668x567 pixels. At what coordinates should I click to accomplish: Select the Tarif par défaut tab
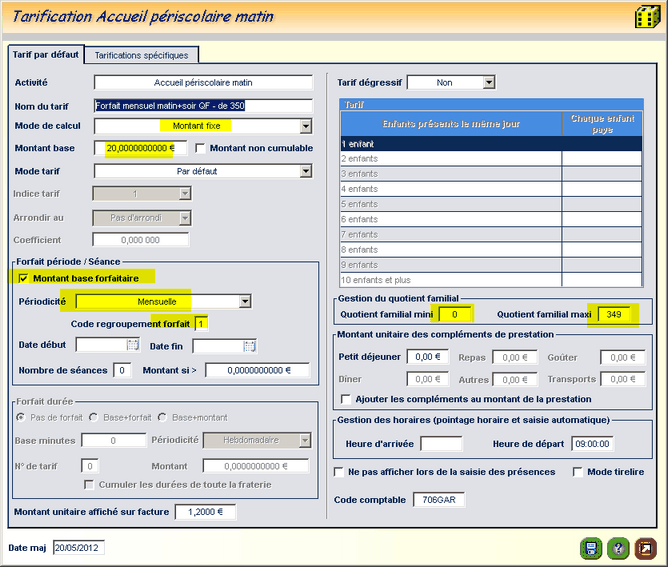pyautogui.click(x=45, y=54)
